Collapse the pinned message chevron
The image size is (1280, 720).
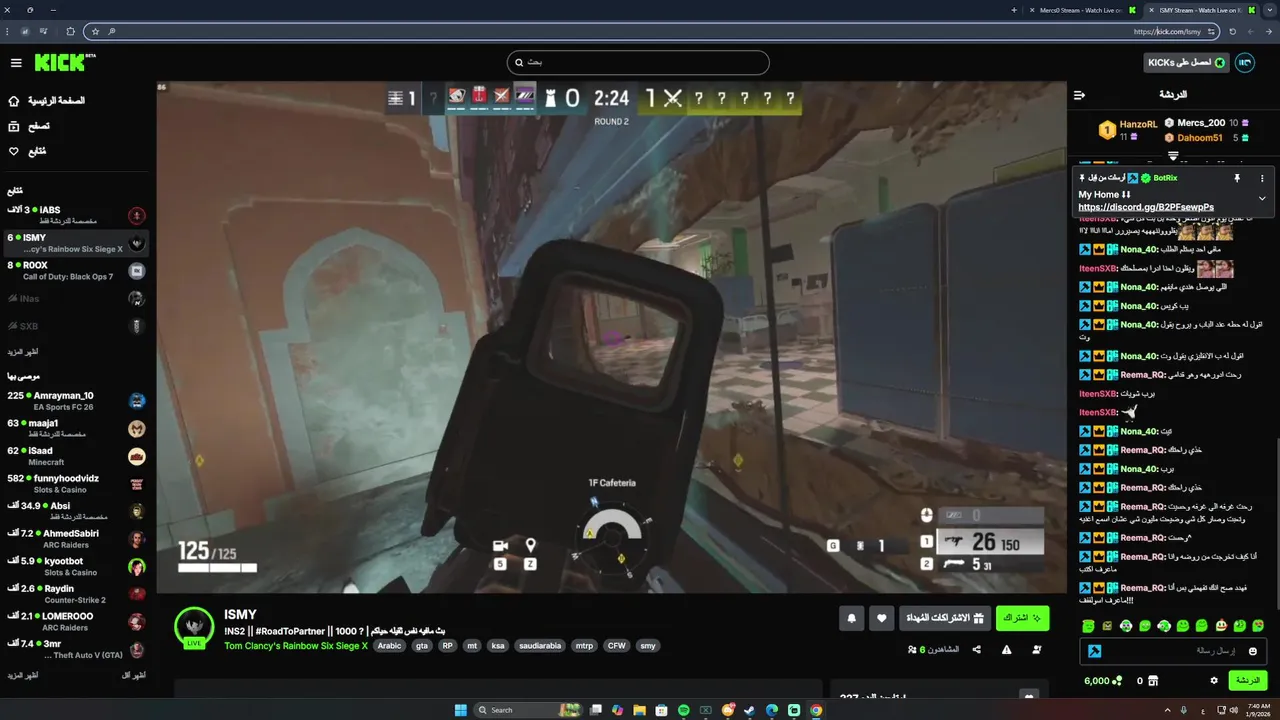click(x=1262, y=198)
